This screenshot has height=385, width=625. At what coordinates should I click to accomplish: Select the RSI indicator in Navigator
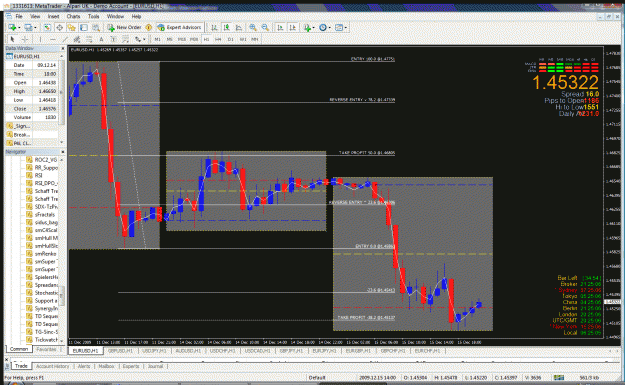[x=38, y=175]
